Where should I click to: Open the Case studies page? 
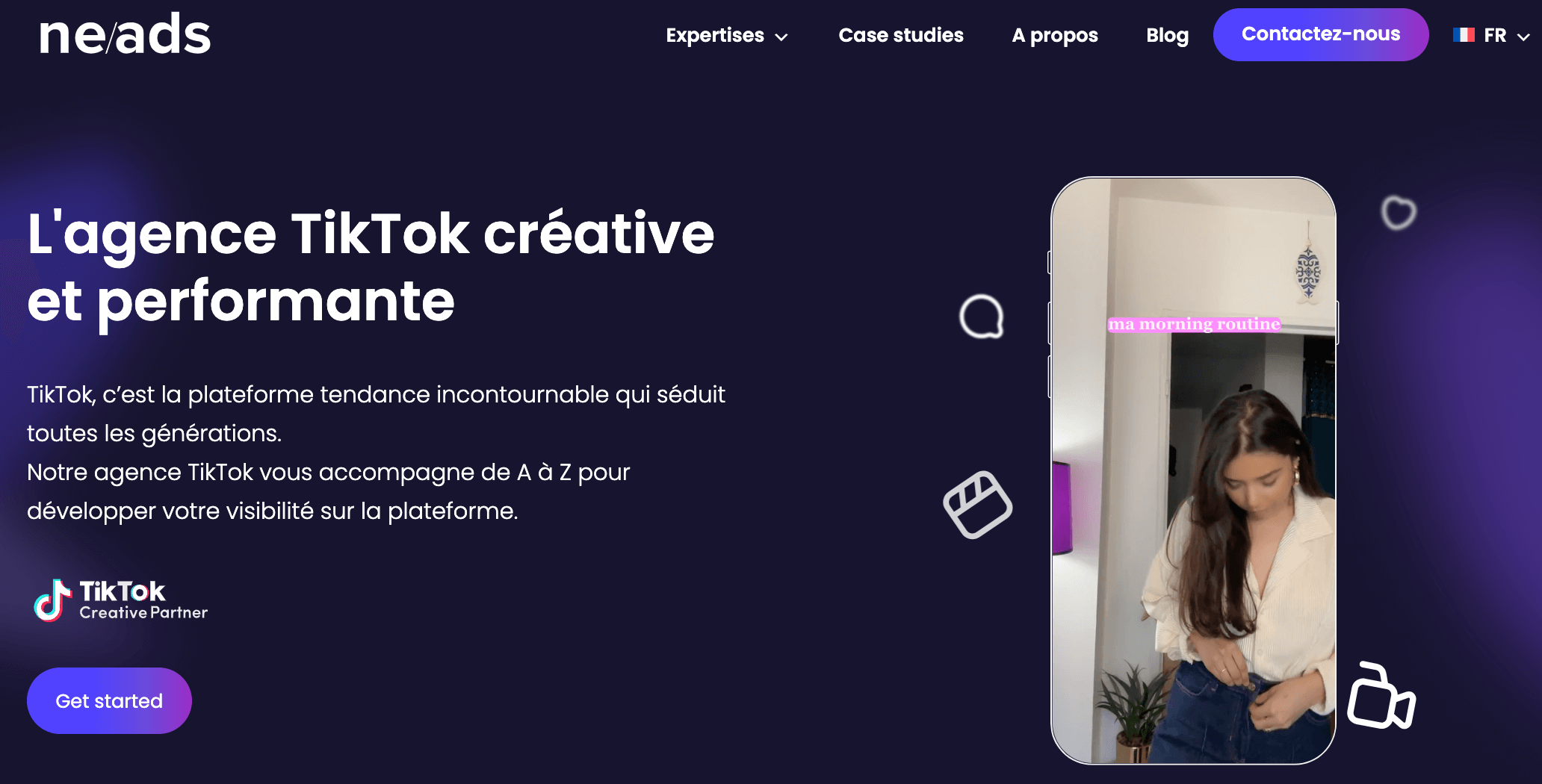tap(901, 35)
